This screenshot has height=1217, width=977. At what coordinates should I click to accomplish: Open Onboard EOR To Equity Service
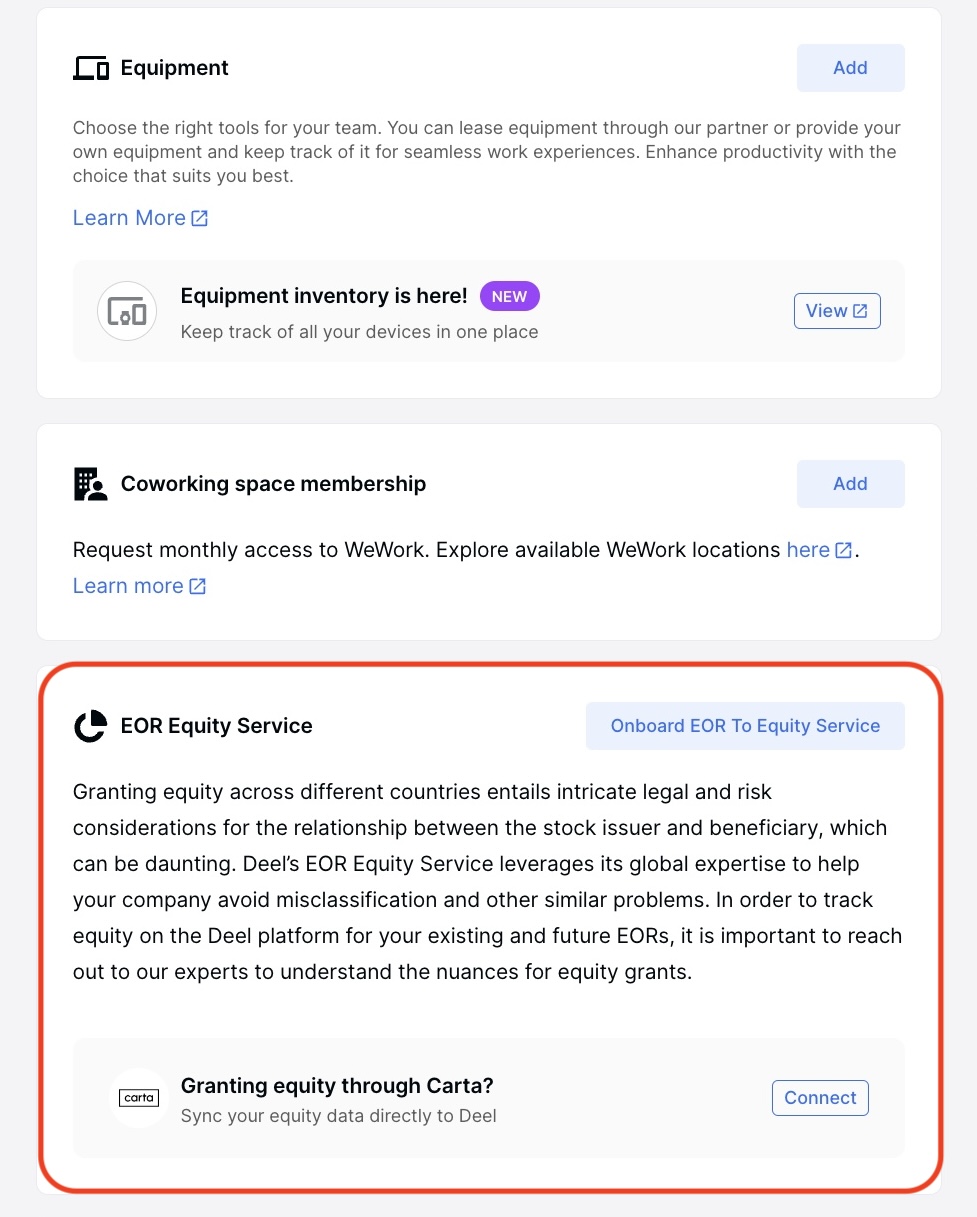click(744, 725)
